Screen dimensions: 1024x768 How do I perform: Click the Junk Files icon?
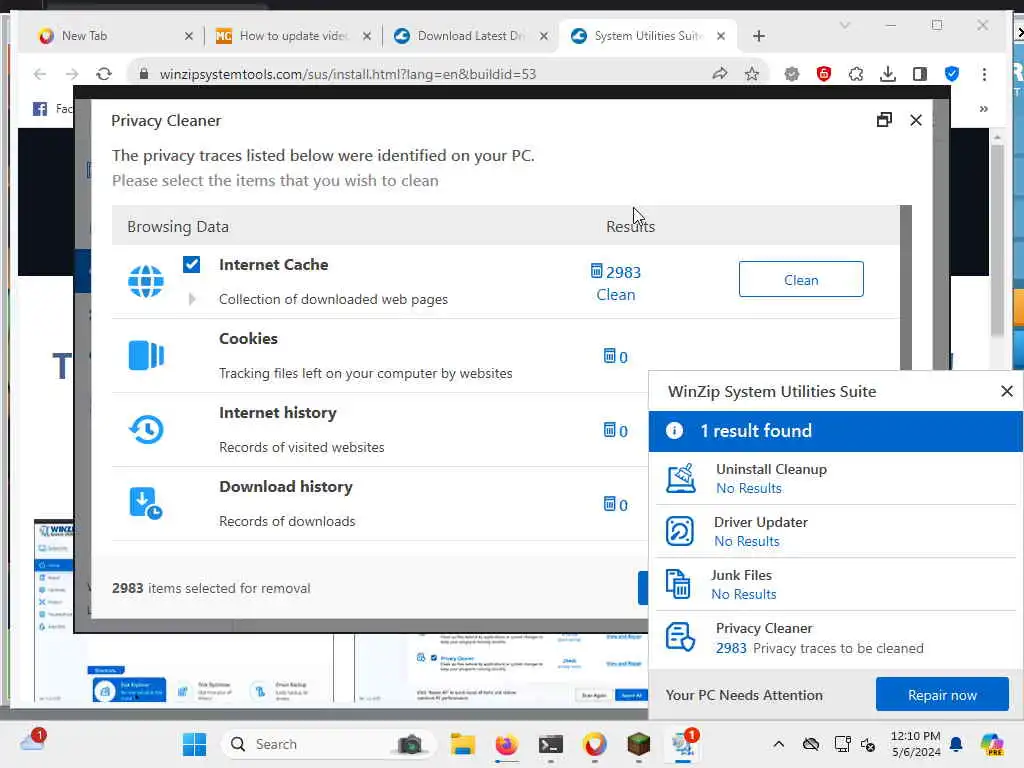678,584
